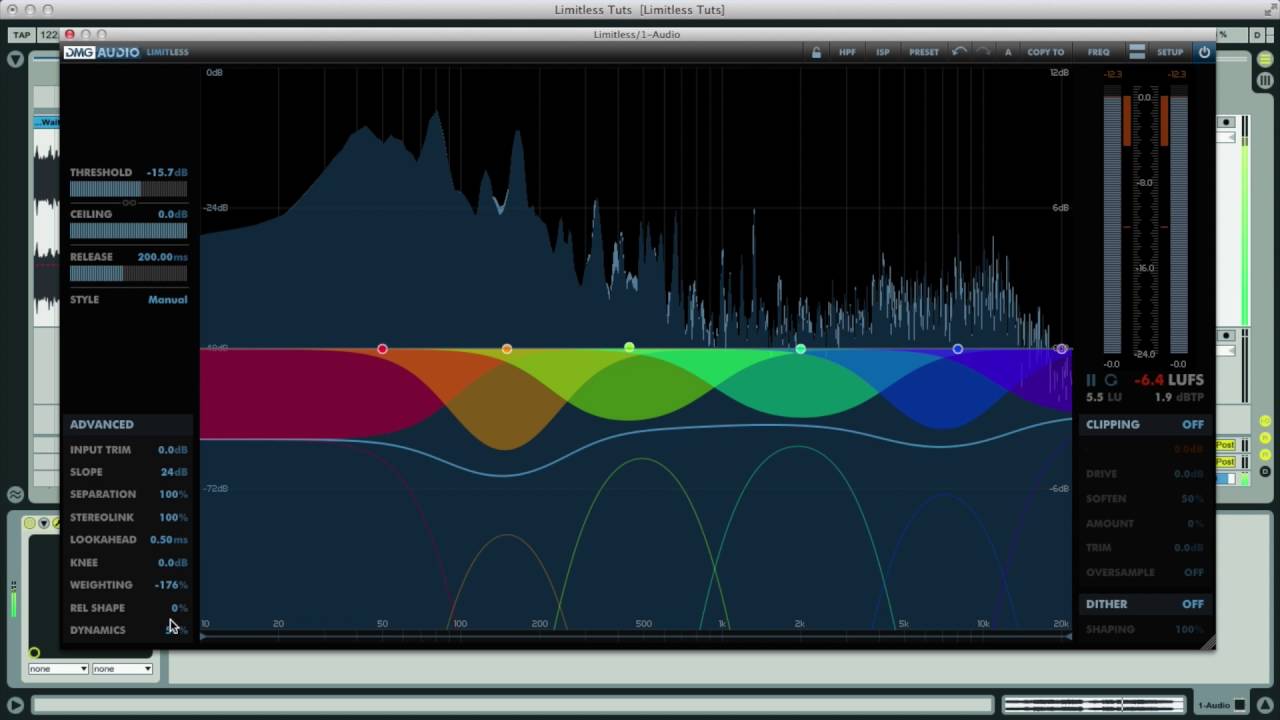1280x720 pixels.
Task: Undo the last change with the undo arrow
Action: tap(959, 52)
